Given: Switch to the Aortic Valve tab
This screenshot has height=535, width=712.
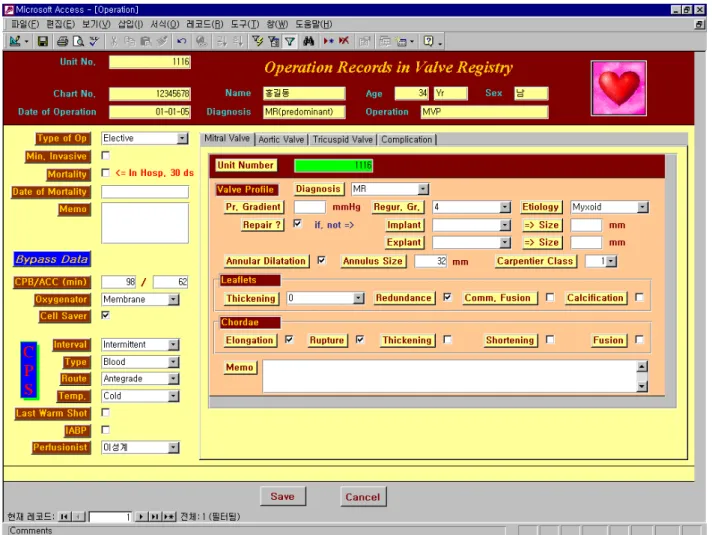Looking at the screenshot, I should [281, 139].
